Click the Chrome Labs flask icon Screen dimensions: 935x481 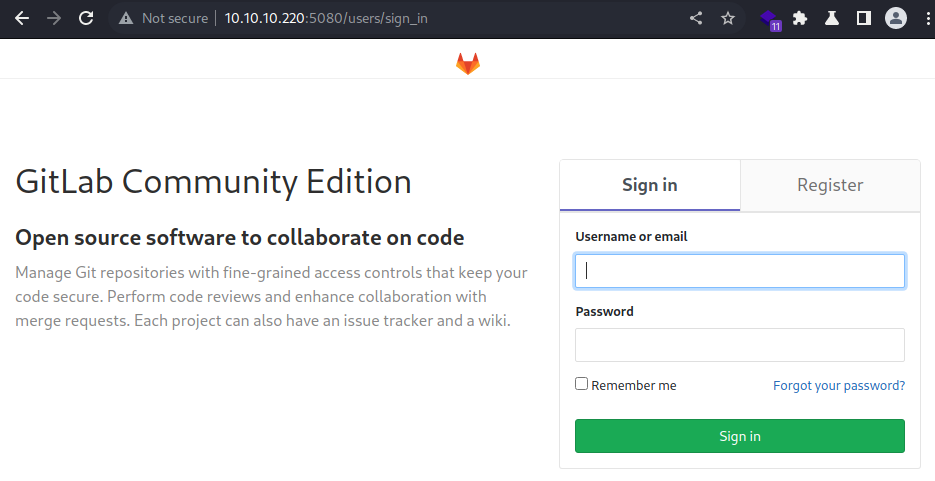832,18
